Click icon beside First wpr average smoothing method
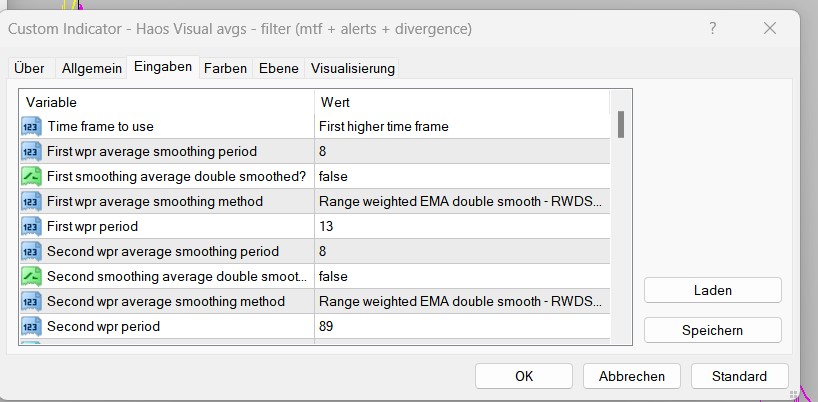The image size is (818, 402). pyautogui.click(x=31, y=202)
